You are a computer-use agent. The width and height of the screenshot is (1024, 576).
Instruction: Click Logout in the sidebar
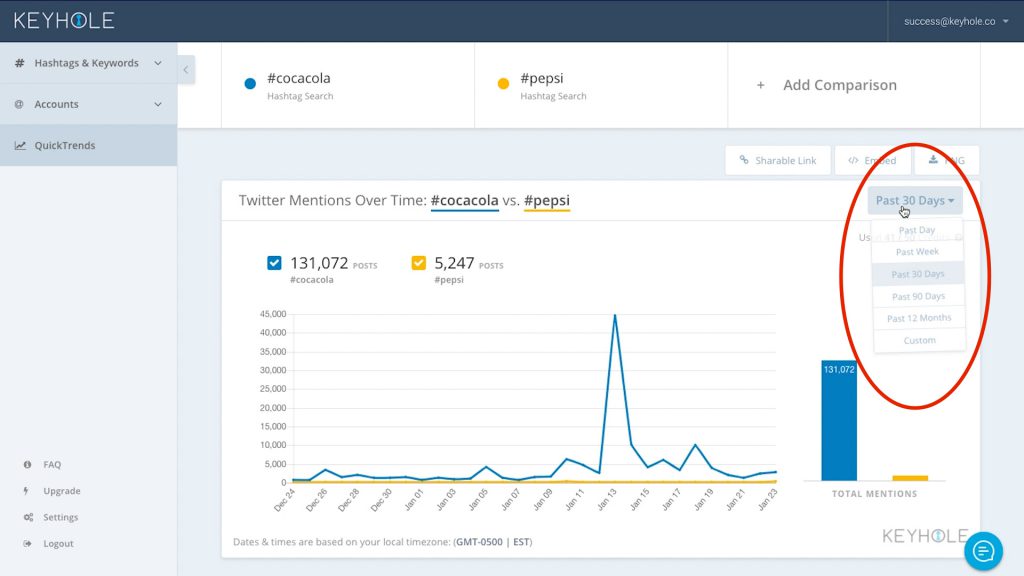[58, 543]
